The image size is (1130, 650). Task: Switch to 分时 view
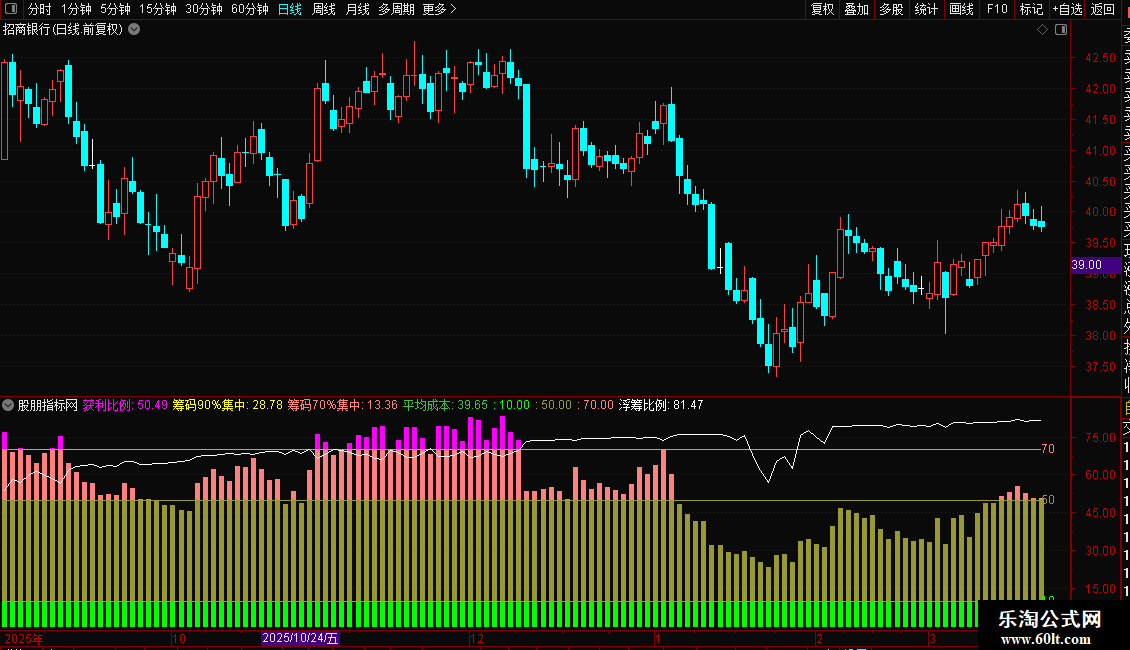[40, 9]
